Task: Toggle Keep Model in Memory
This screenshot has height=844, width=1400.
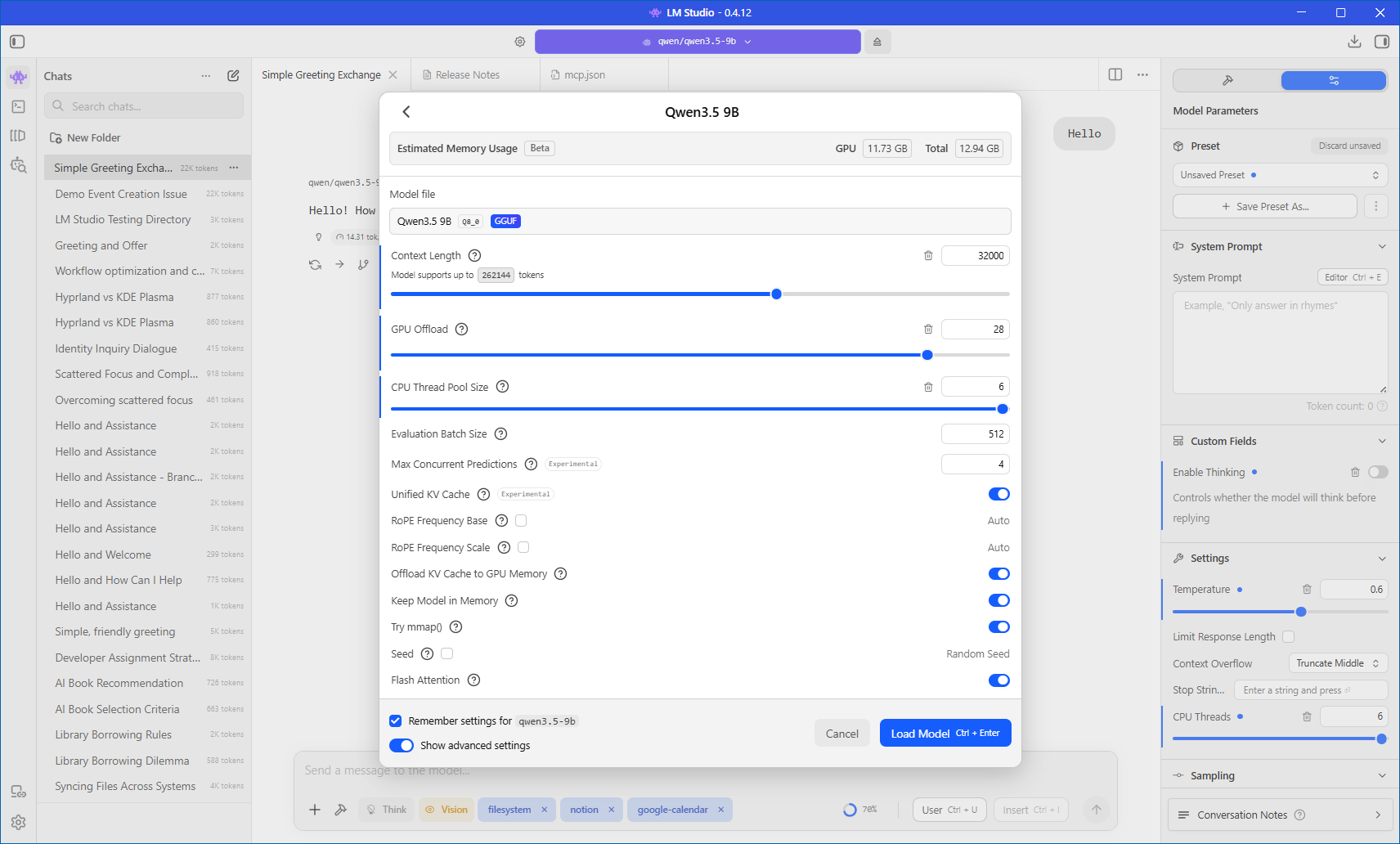Action: tap(999, 600)
